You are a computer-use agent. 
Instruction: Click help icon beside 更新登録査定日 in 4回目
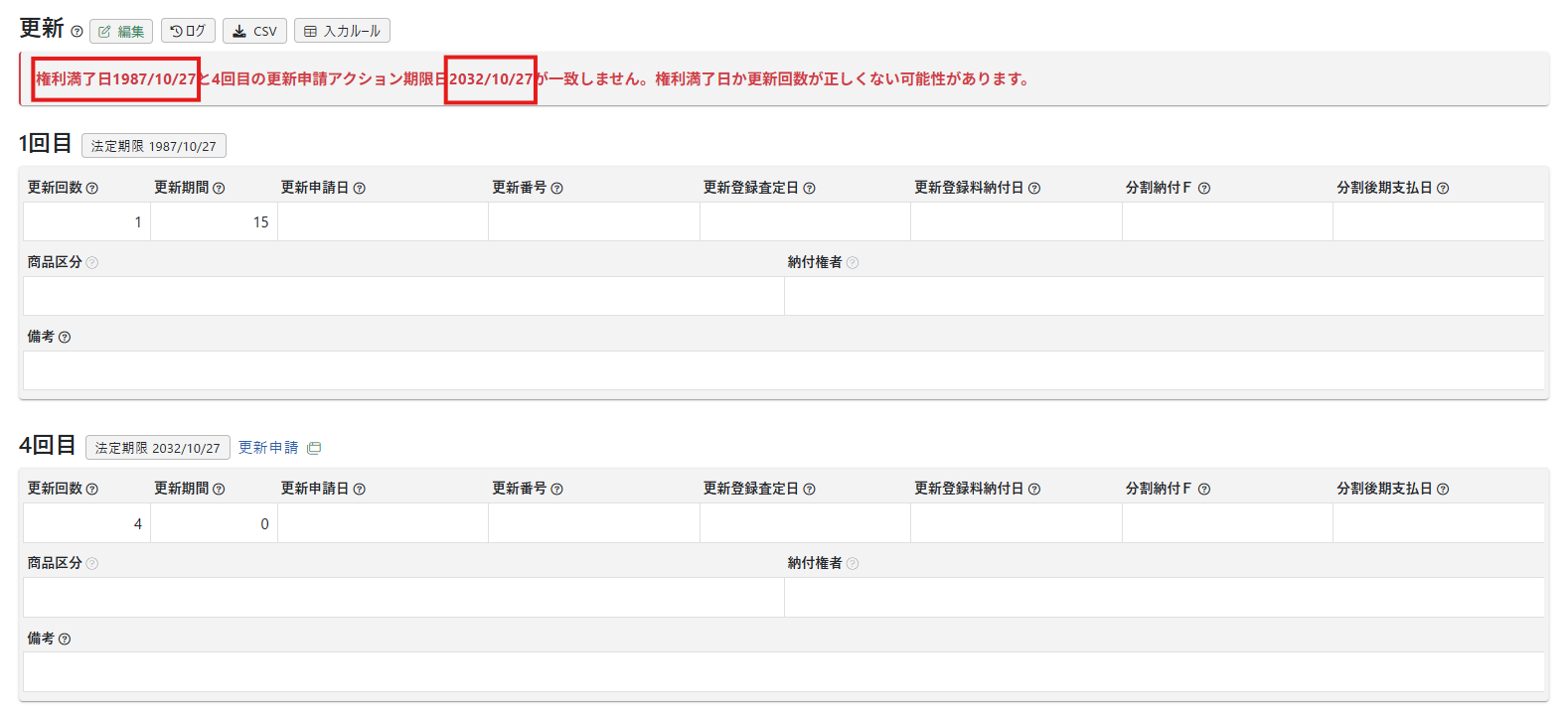pos(810,490)
